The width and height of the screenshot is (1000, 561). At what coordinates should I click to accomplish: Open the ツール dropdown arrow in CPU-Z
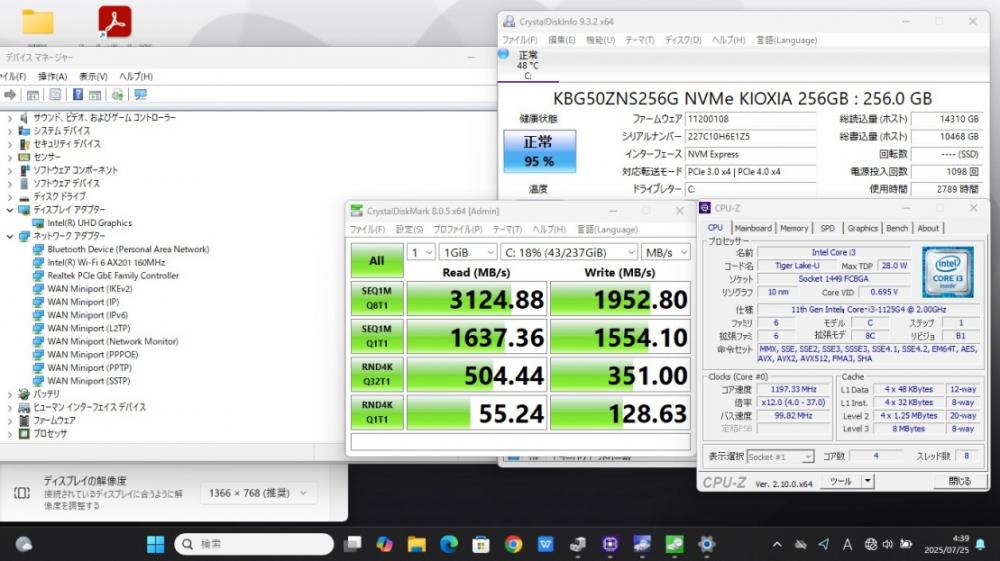(x=867, y=481)
